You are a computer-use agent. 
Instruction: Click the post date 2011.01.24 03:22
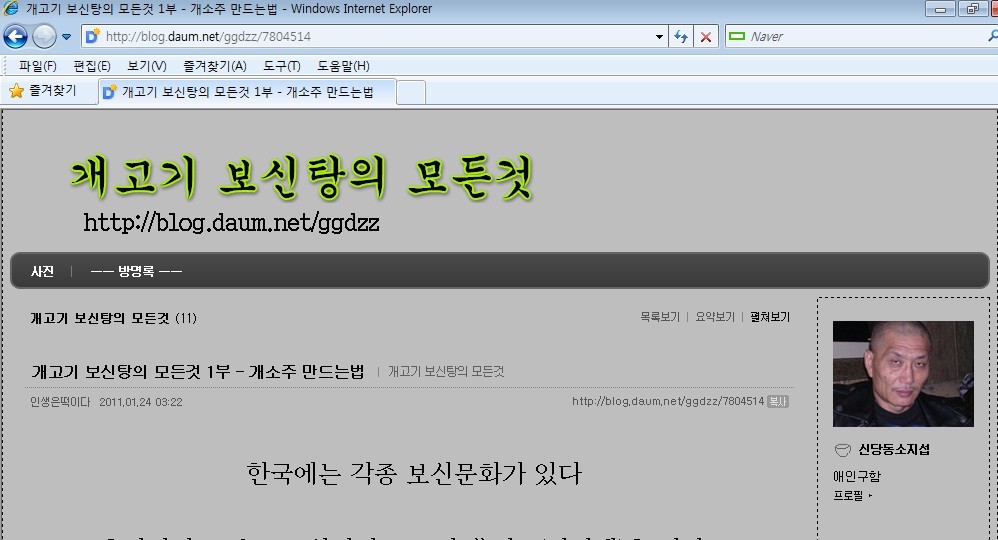click(x=141, y=402)
